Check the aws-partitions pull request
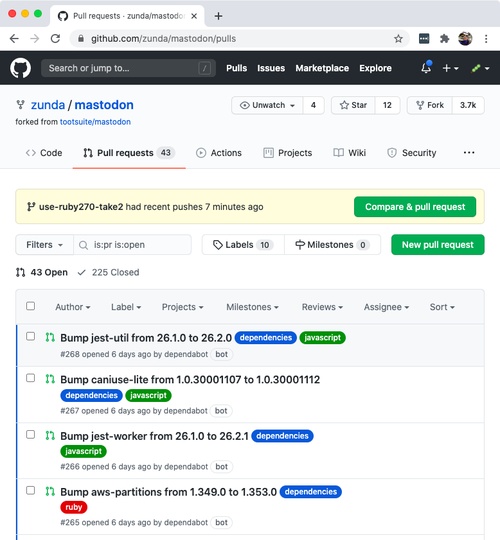 pos(31,490)
